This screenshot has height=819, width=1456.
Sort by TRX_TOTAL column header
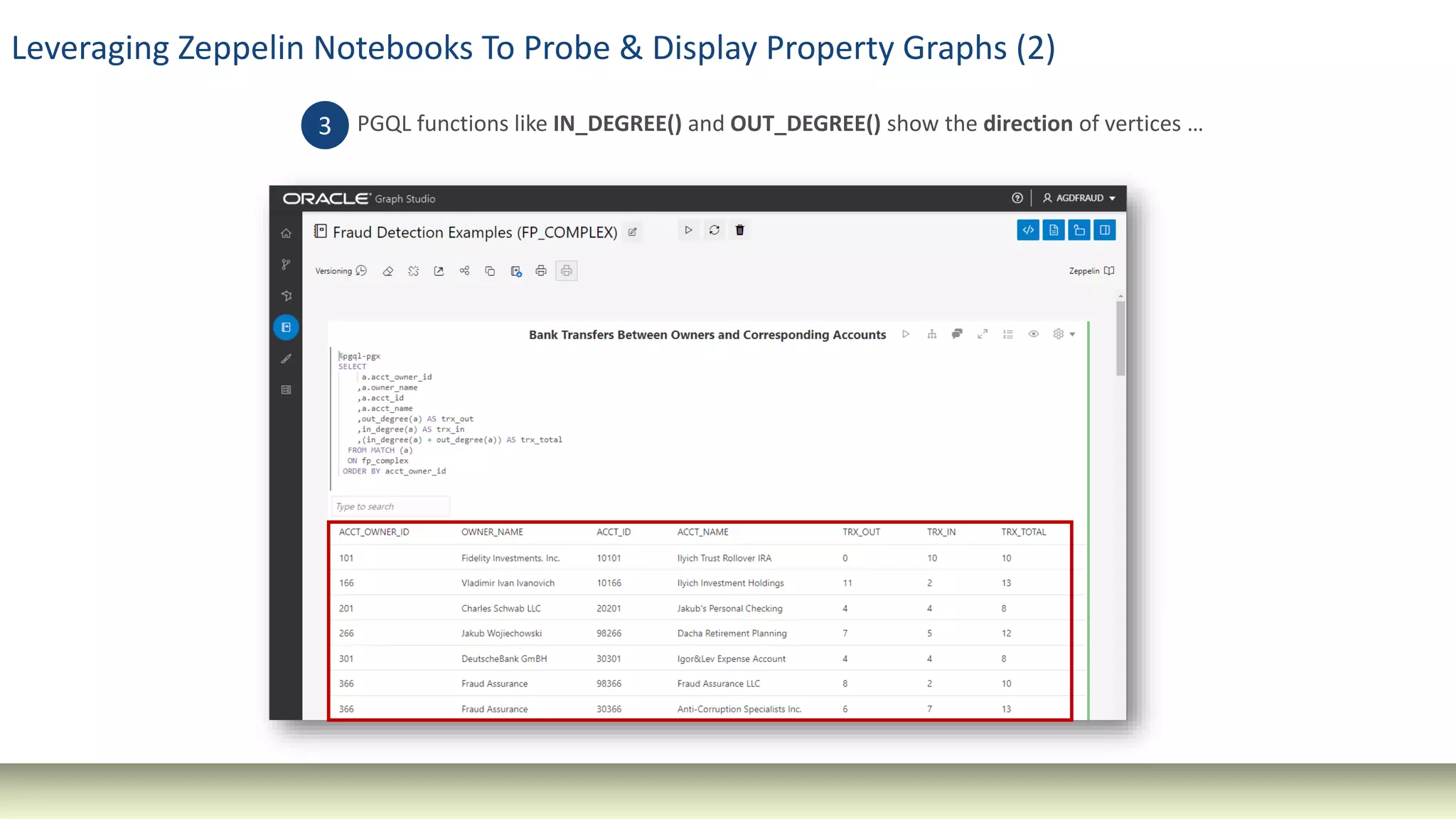click(x=1024, y=532)
